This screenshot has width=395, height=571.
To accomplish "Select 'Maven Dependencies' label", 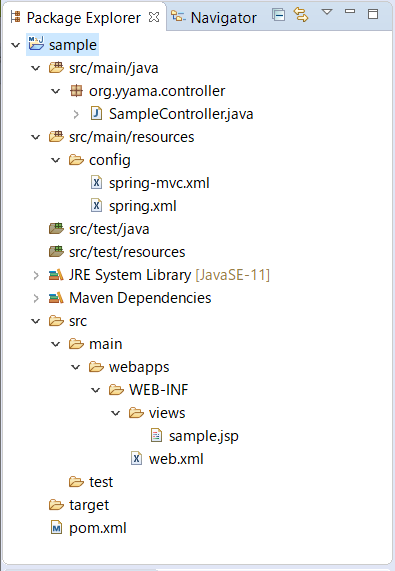I will click(140, 298).
